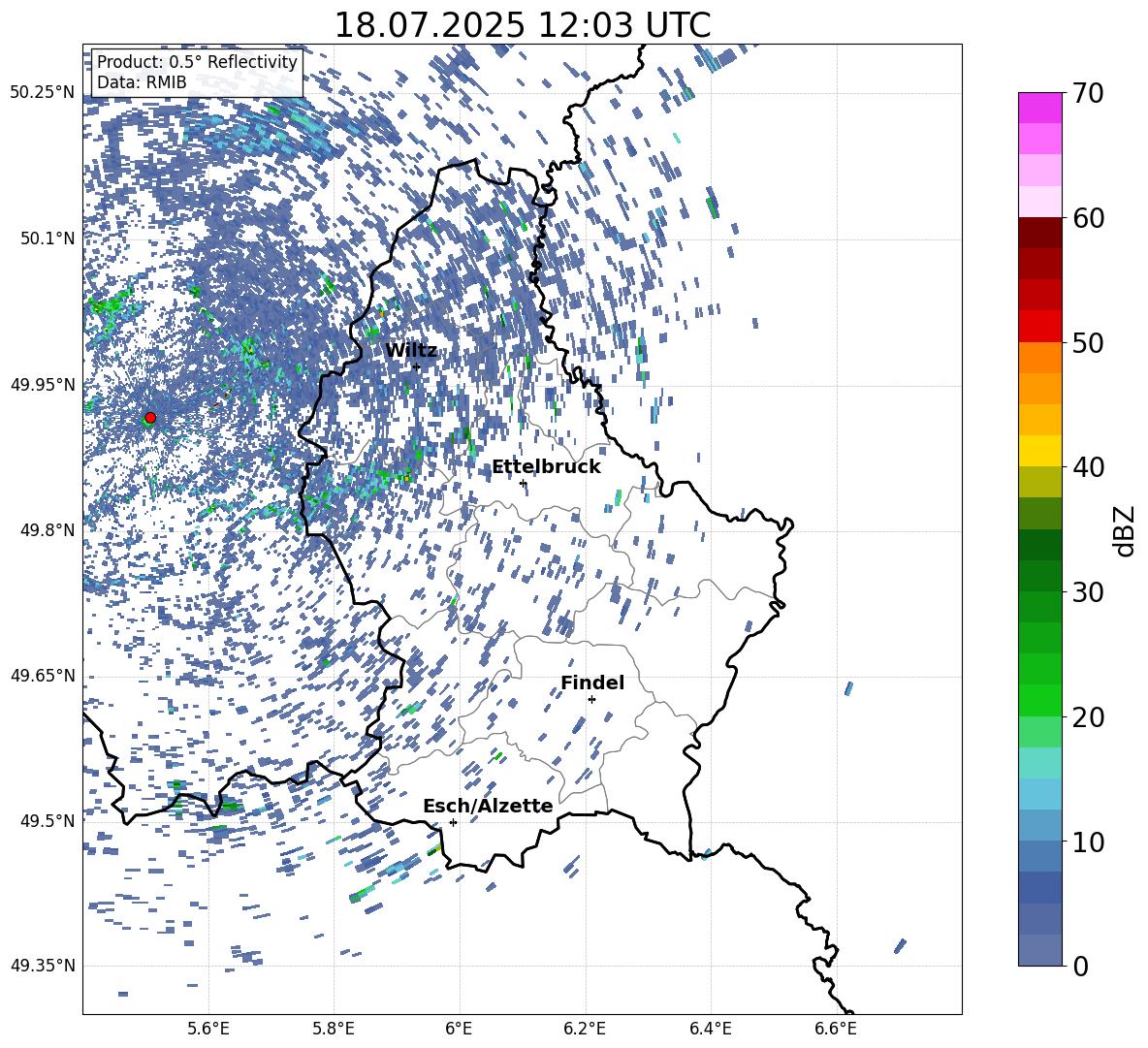This screenshot has height=1048, width=1148.
Task: Click the 20 colorbar tick label
Action: point(1088,717)
